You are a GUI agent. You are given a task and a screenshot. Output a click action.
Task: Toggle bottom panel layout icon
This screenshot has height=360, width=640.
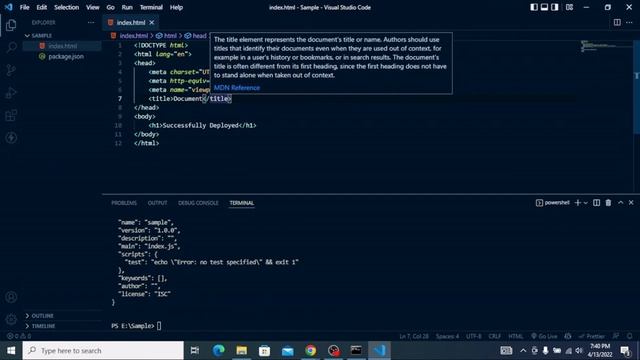pyautogui.click(x=544, y=7)
